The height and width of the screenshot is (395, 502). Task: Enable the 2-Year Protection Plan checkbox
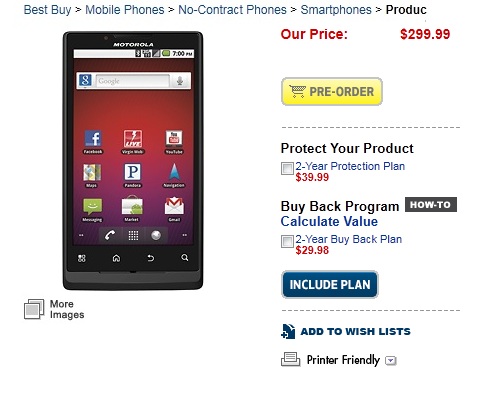[x=287, y=168]
